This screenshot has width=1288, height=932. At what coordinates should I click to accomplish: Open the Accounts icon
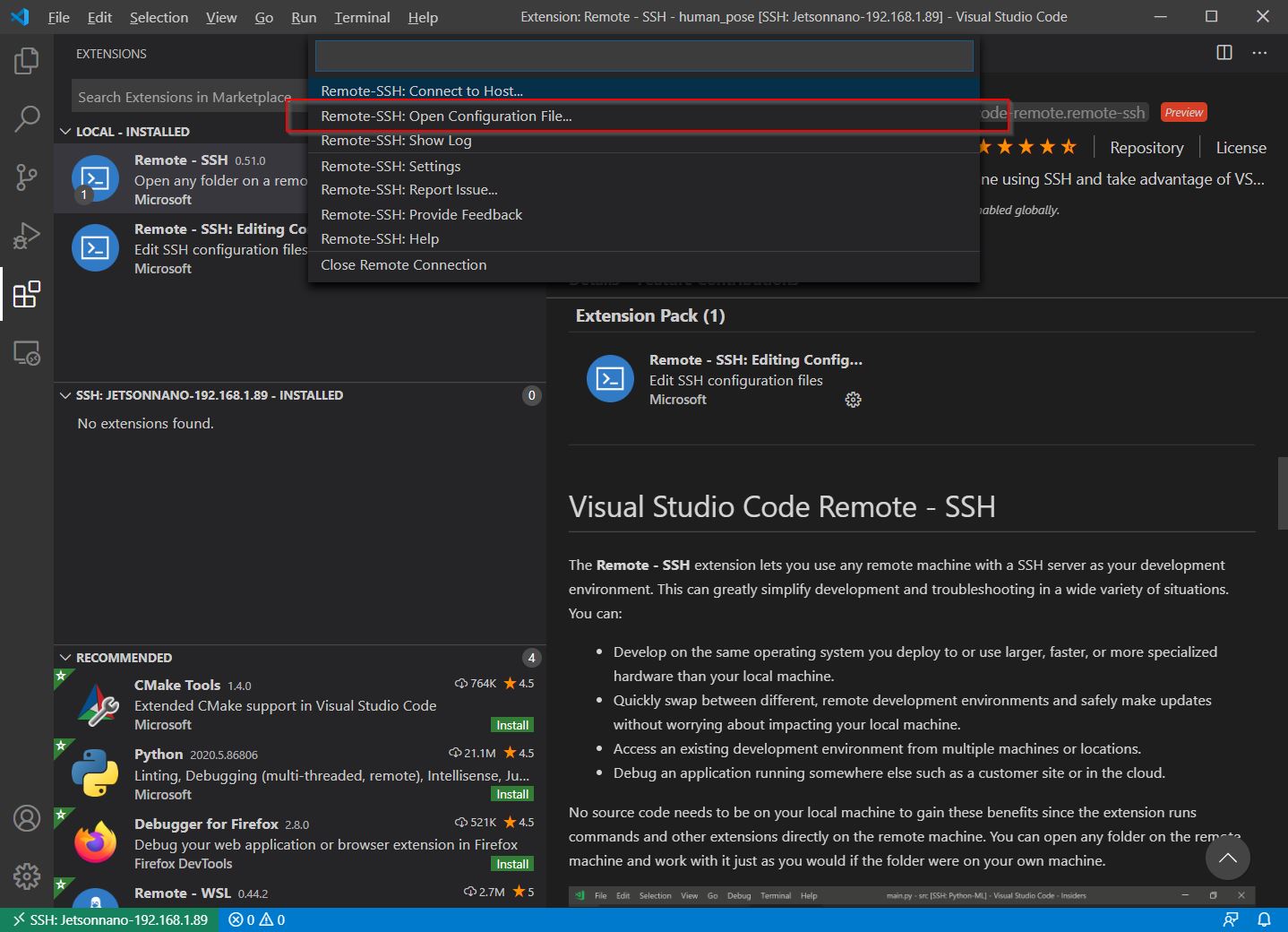click(x=27, y=818)
